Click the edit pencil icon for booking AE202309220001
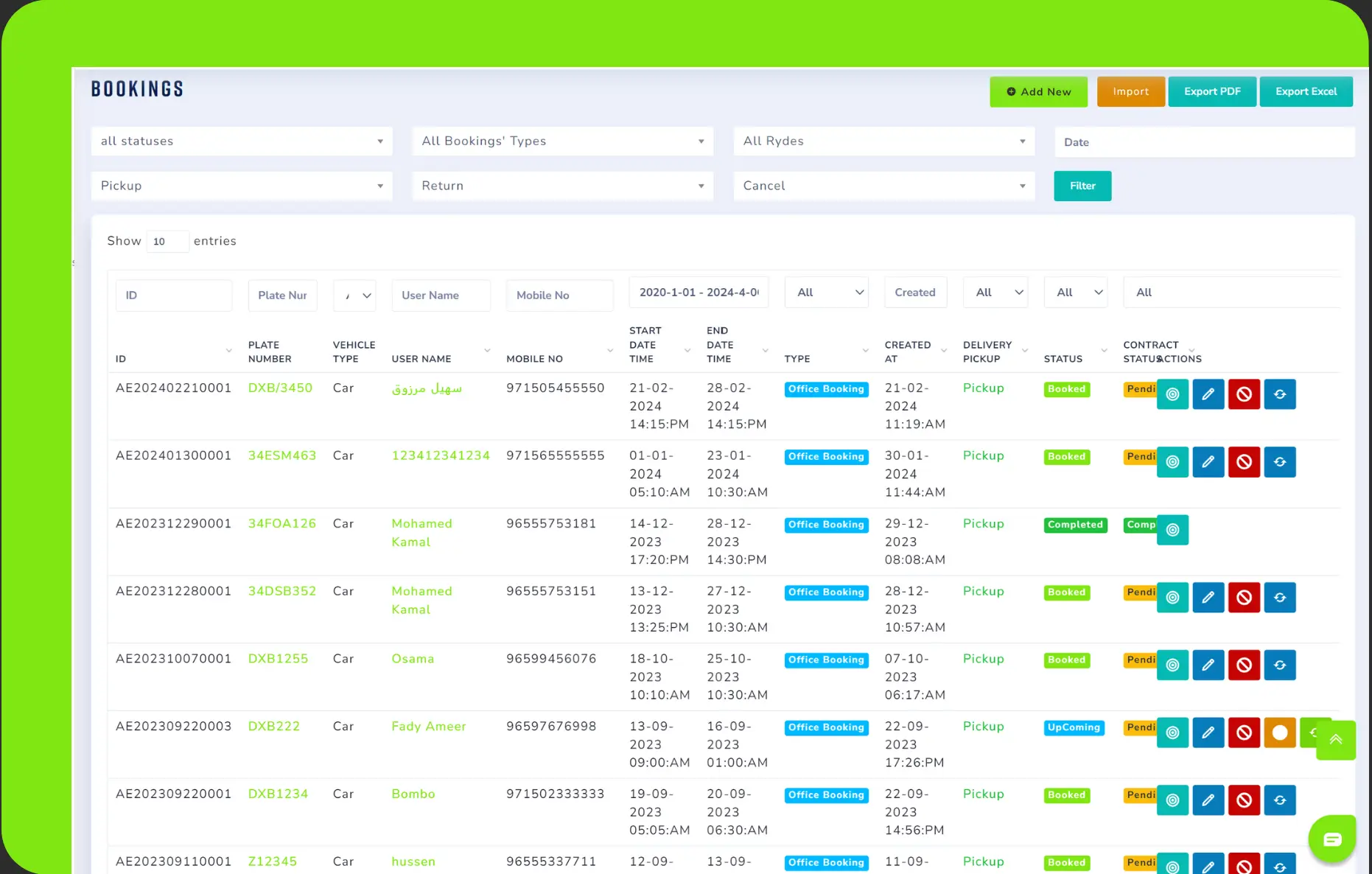Image resolution: width=1372 pixels, height=874 pixels. click(1208, 800)
